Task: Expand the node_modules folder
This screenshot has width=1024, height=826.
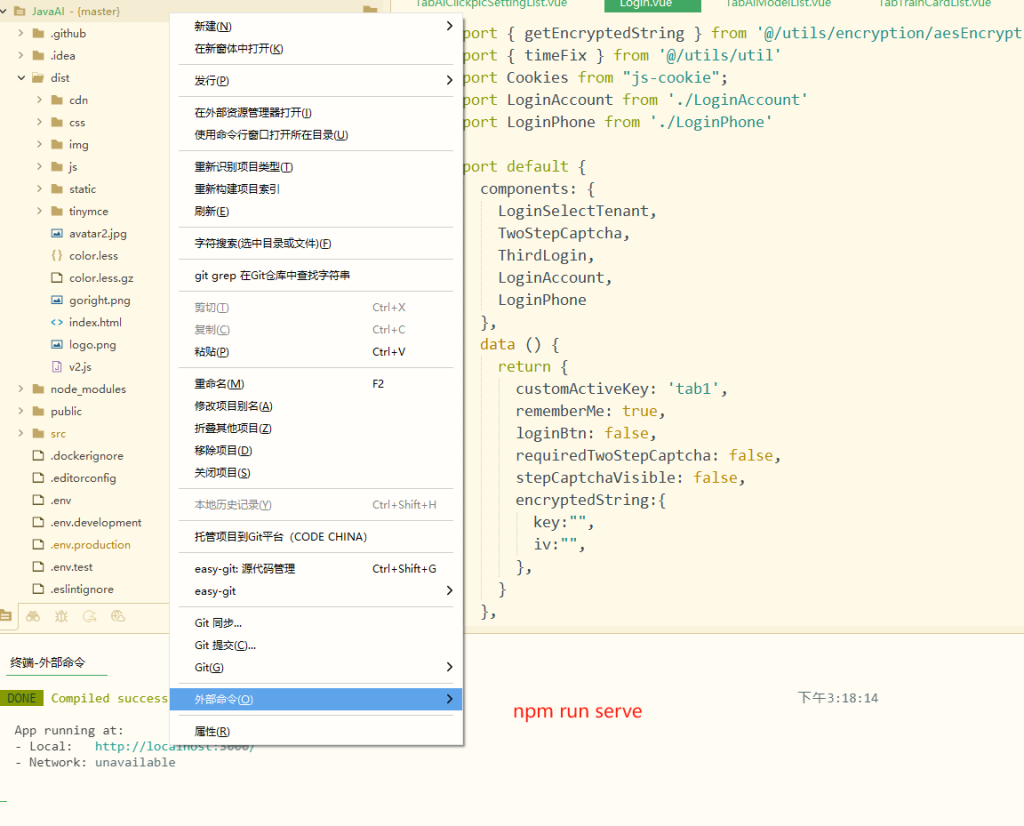Action: click(x=21, y=389)
